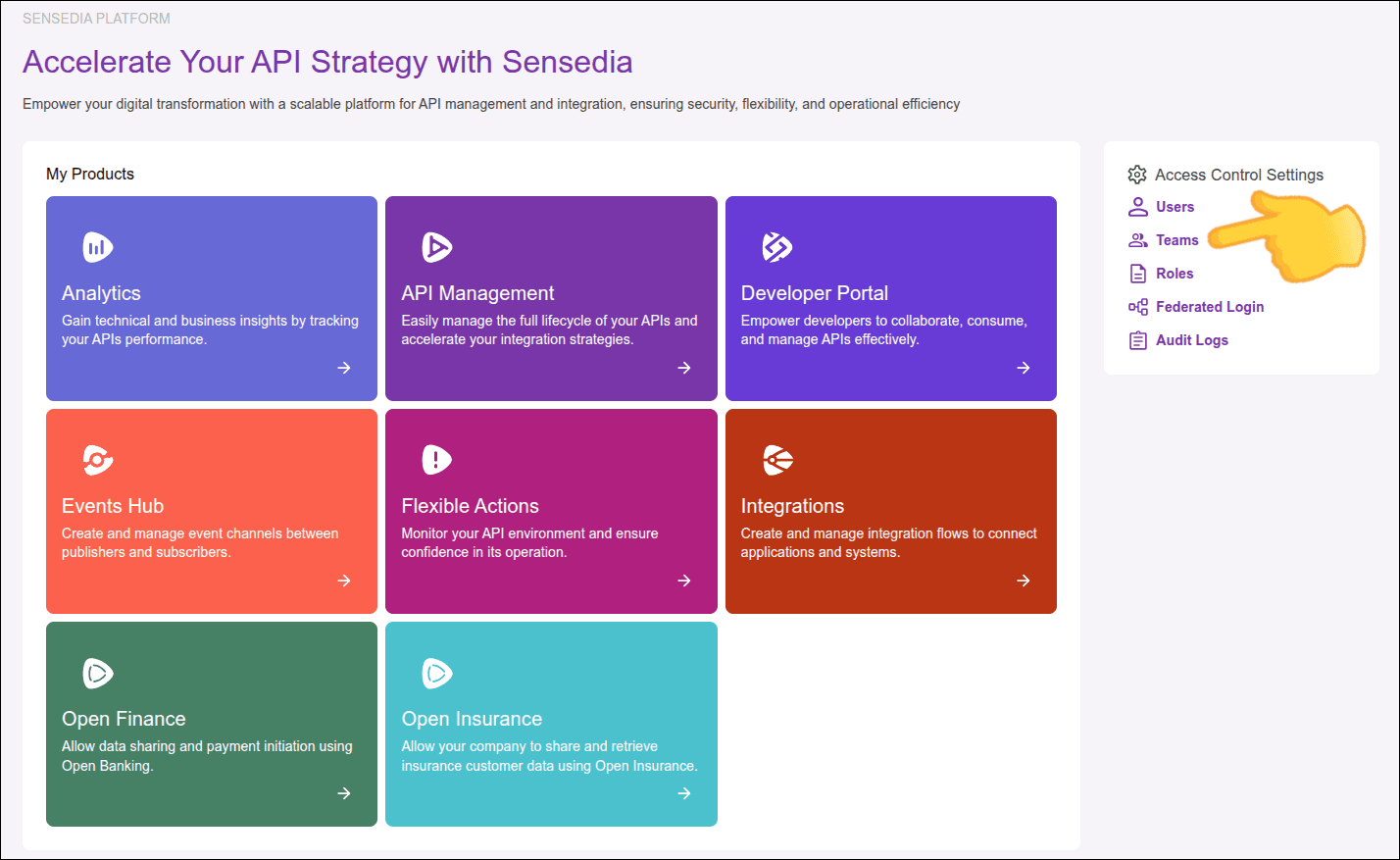Click the Events Hub icon
This screenshot has width=1400, height=860.
click(x=97, y=460)
